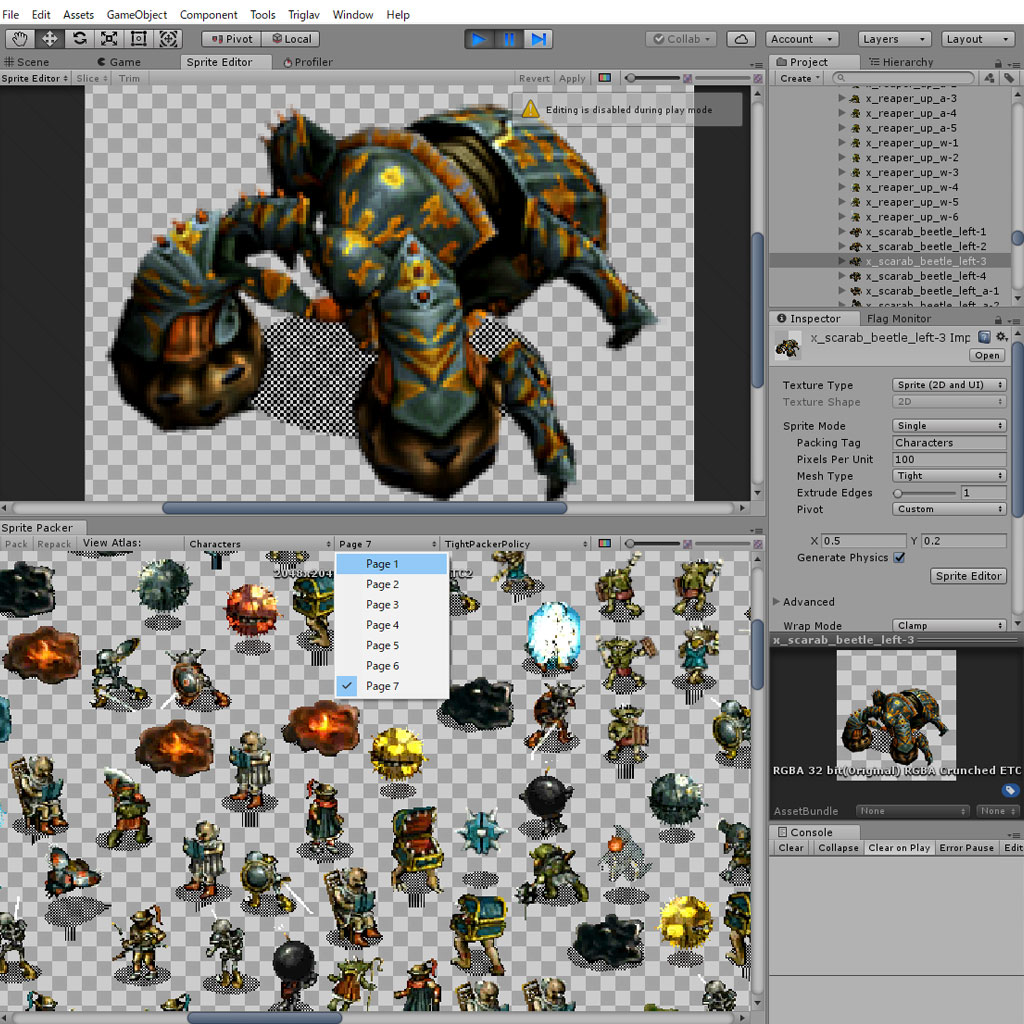The image size is (1024, 1024).
Task: Click the asset label tag icon in preview
Action: tap(1010, 790)
